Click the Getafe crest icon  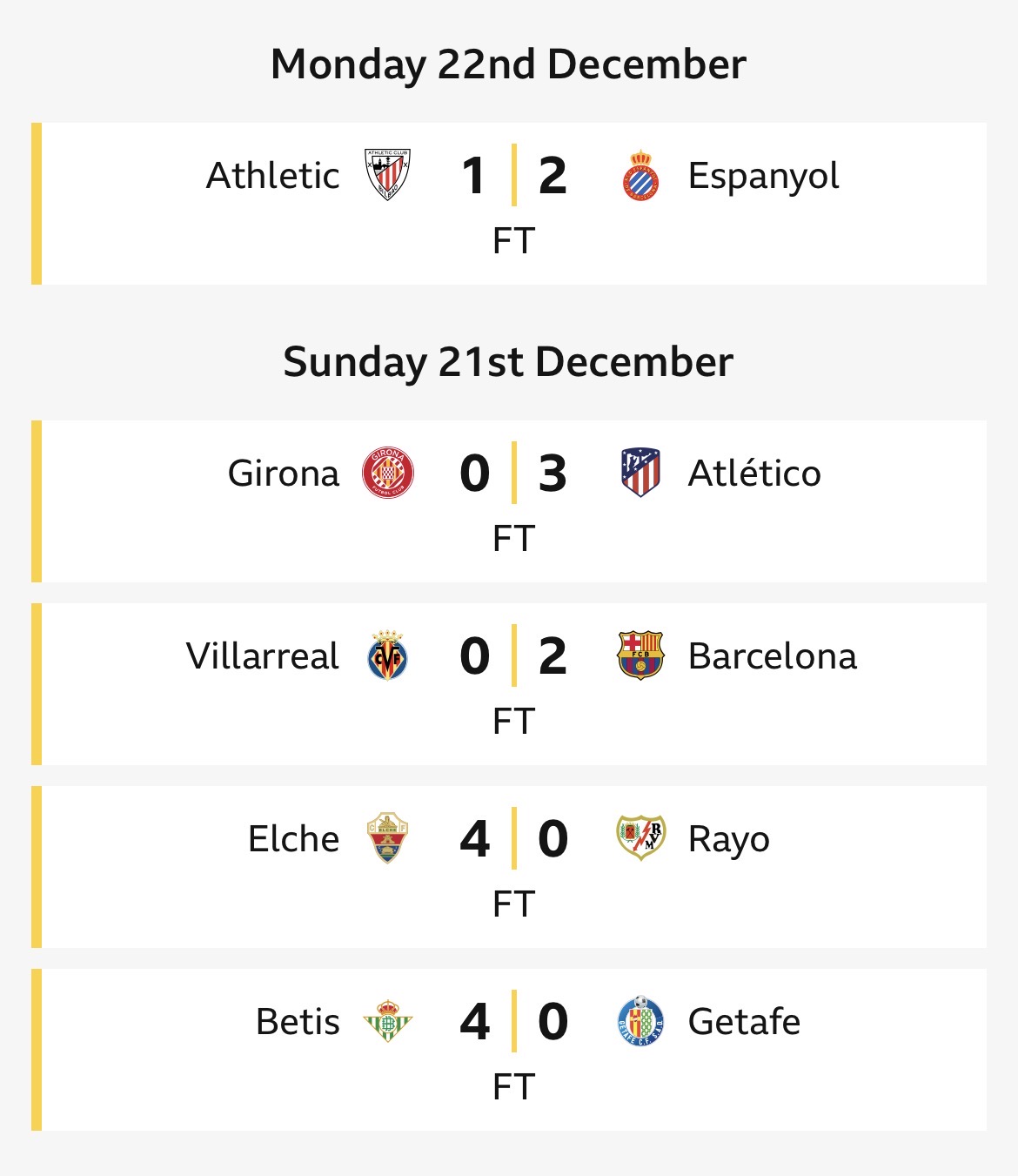click(640, 1021)
